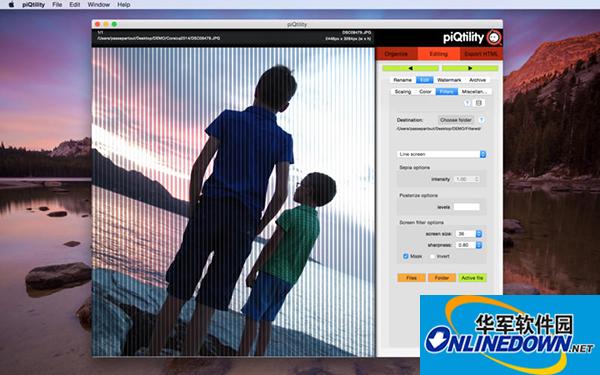Open the Window menu

99,5
